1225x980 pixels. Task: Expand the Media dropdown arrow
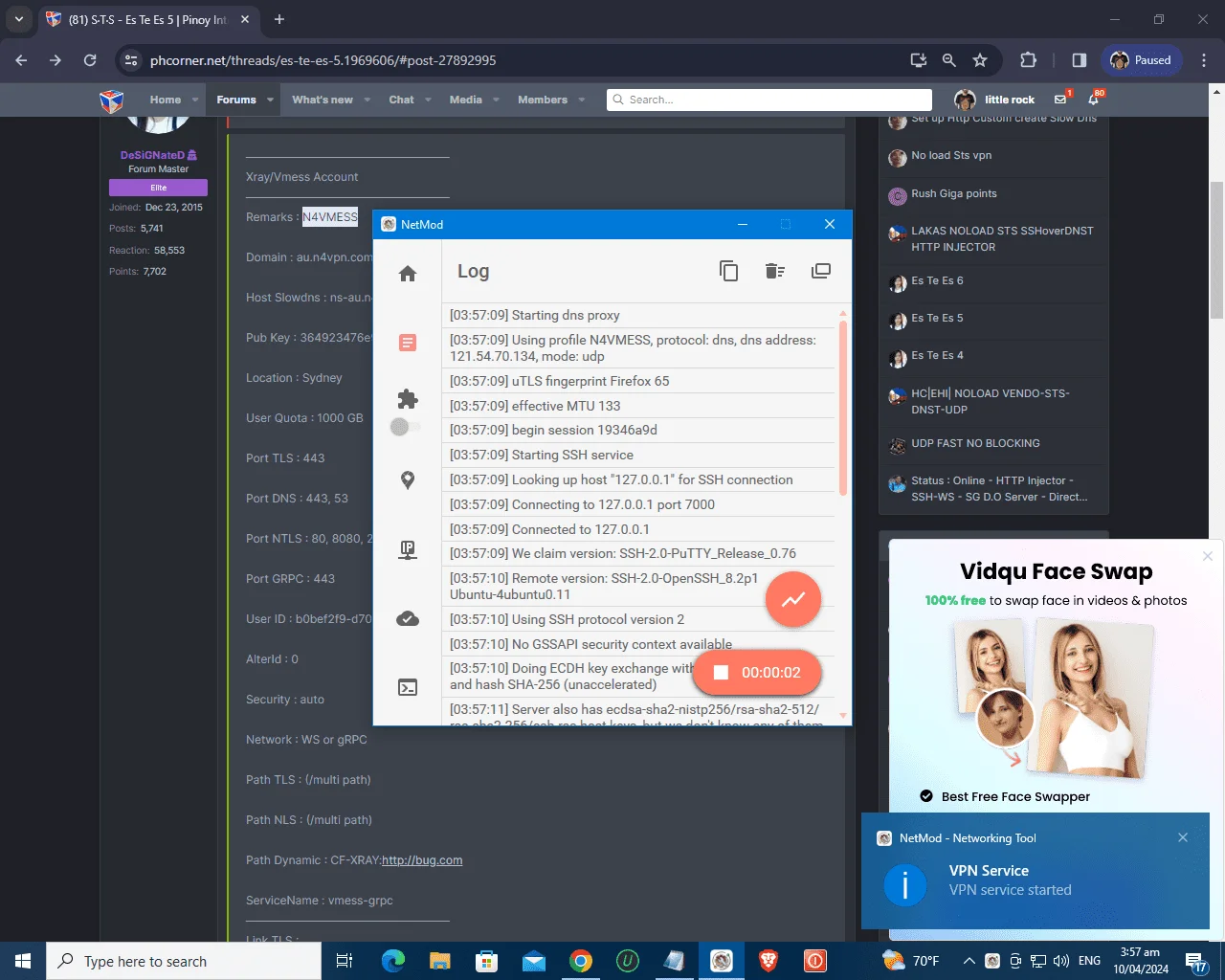pos(496,100)
